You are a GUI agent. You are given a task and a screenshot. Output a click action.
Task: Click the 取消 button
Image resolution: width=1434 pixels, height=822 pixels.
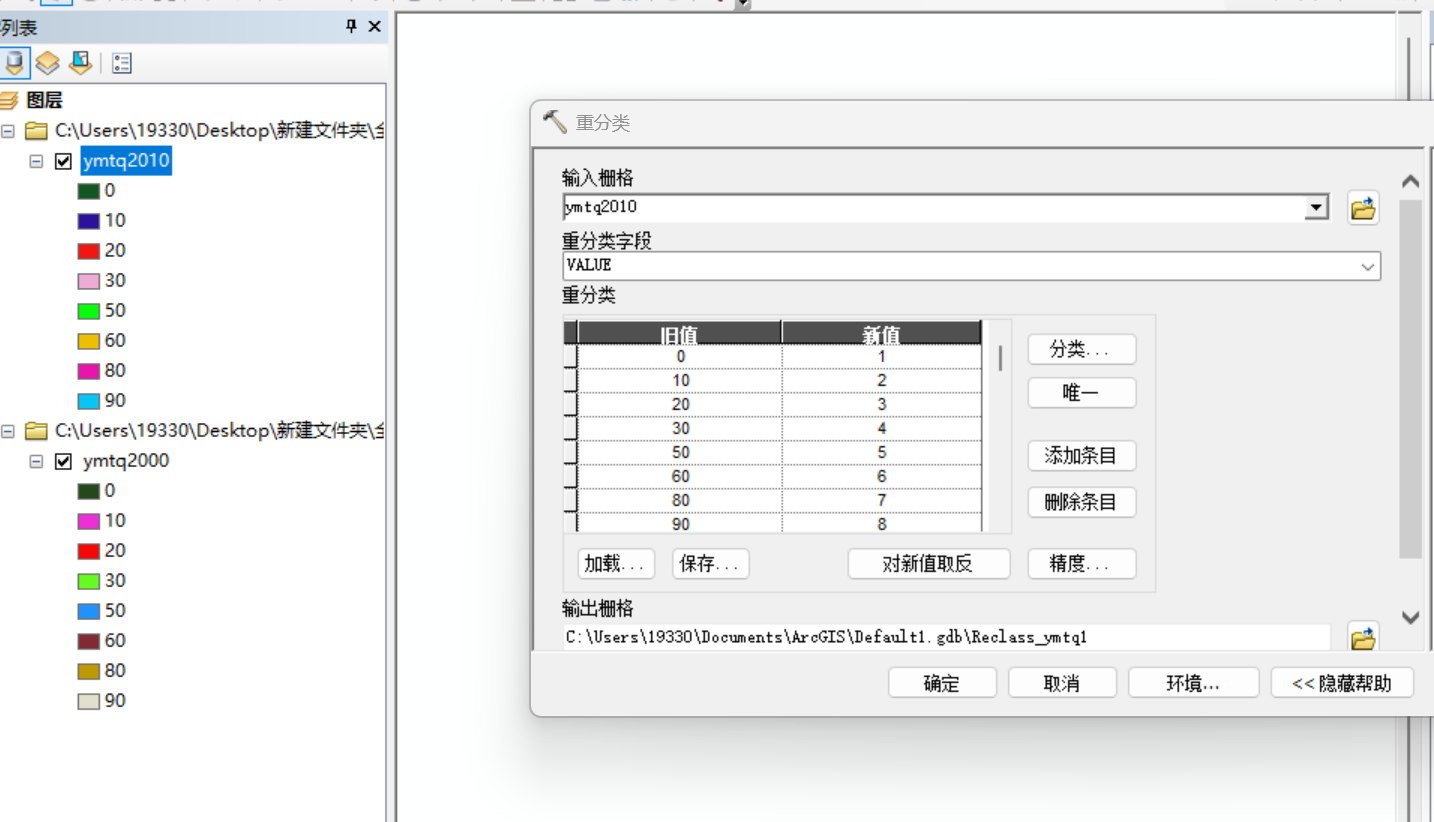pos(1062,683)
